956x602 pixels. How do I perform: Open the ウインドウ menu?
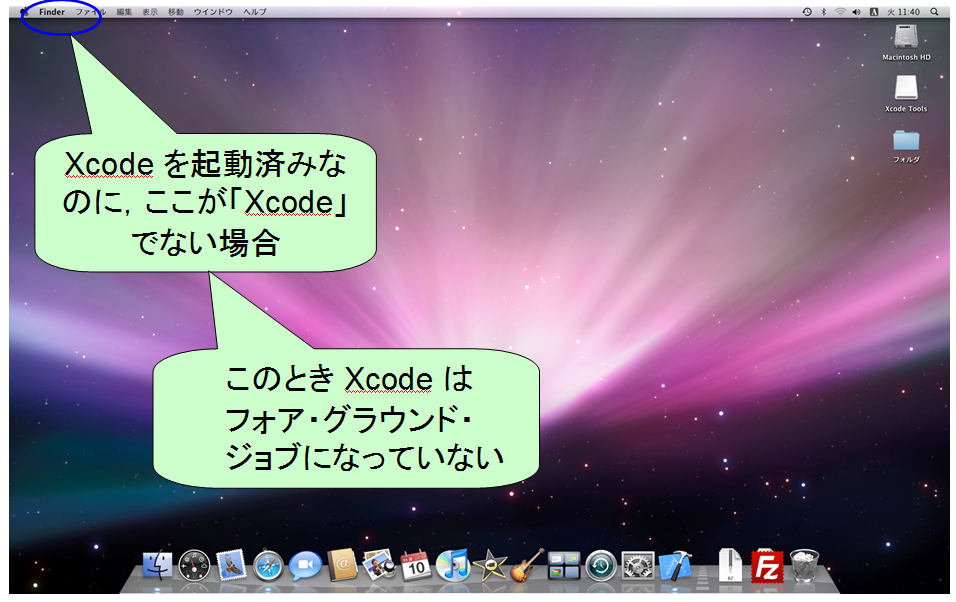point(213,12)
